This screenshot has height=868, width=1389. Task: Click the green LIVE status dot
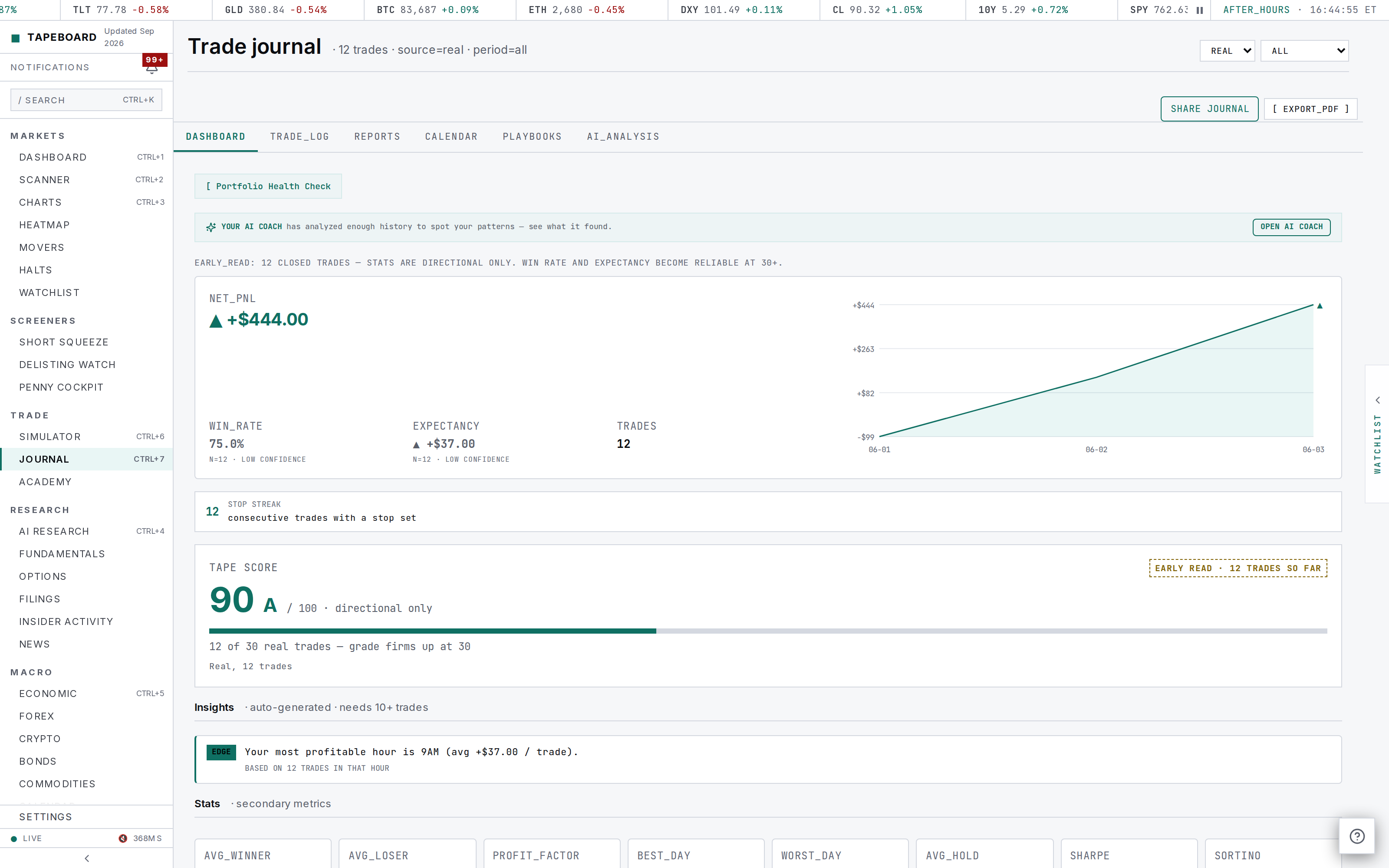click(x=14, y=838)
